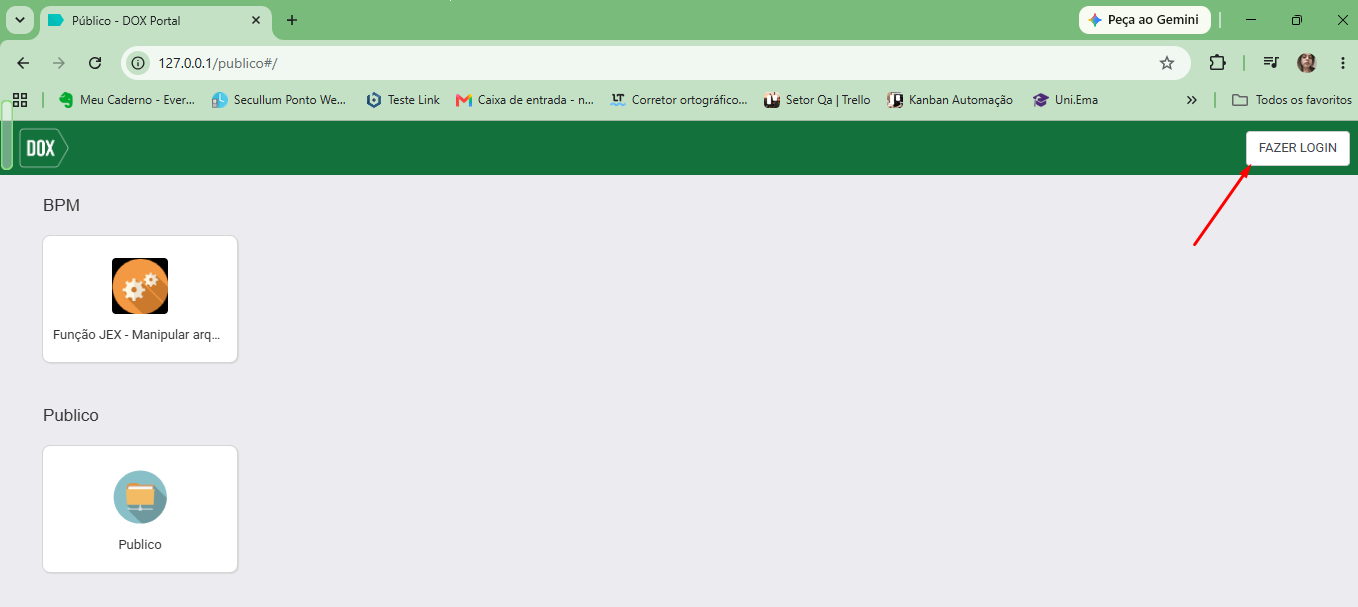Image resolution: width=1358 pixels, height=607 pixels.
Task: Select the 'Público - DOX Portal' tab
Action: pos(155,20)
